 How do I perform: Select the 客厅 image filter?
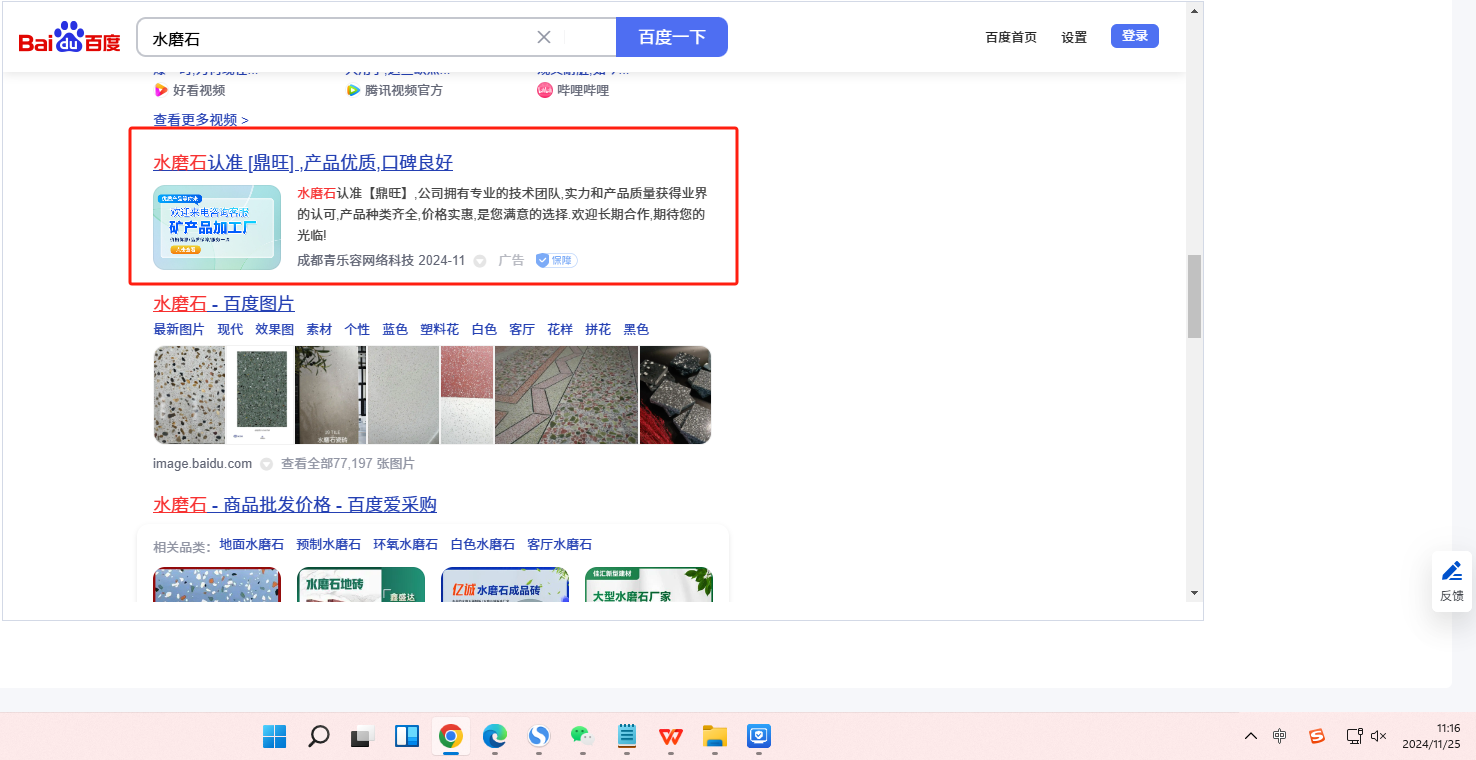(522, 329)
